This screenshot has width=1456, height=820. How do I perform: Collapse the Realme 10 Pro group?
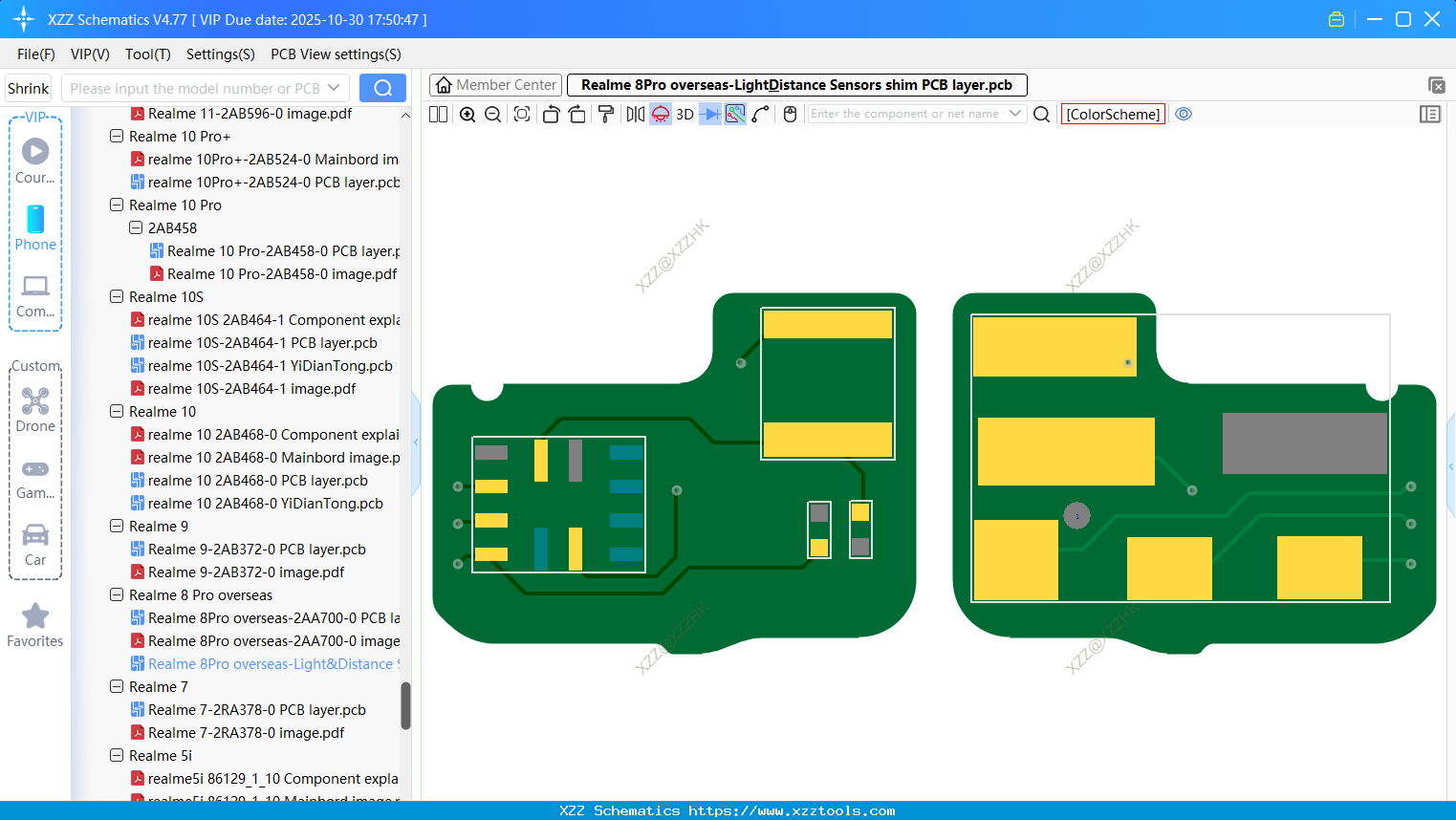[116, 205]
